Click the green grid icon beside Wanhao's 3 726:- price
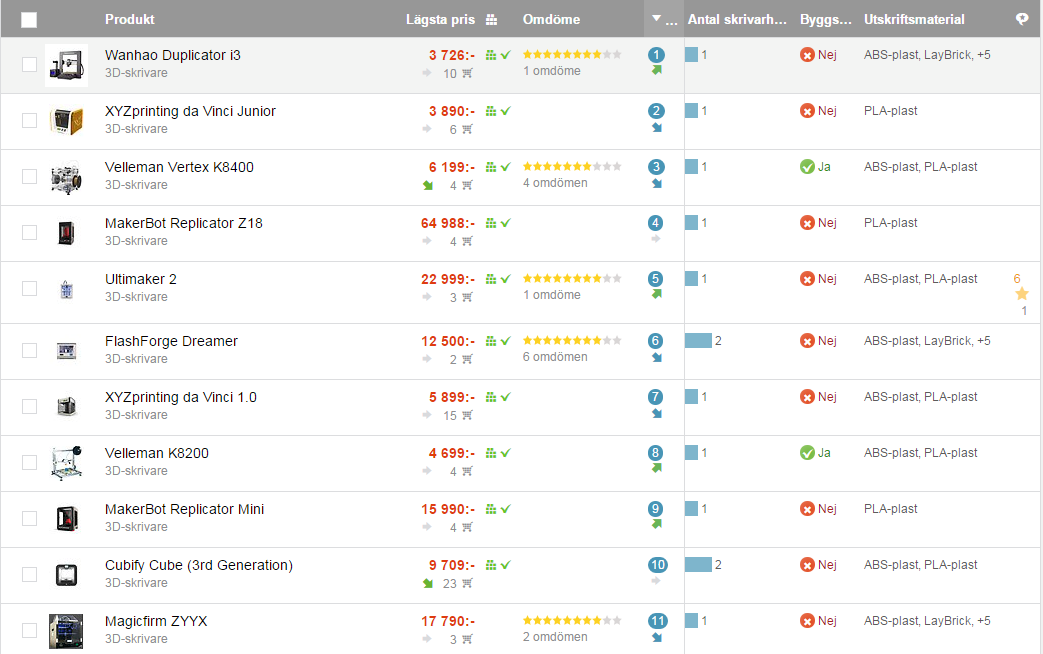The image size is (1043, 654). pyautogui.click(x=491, y=55)
